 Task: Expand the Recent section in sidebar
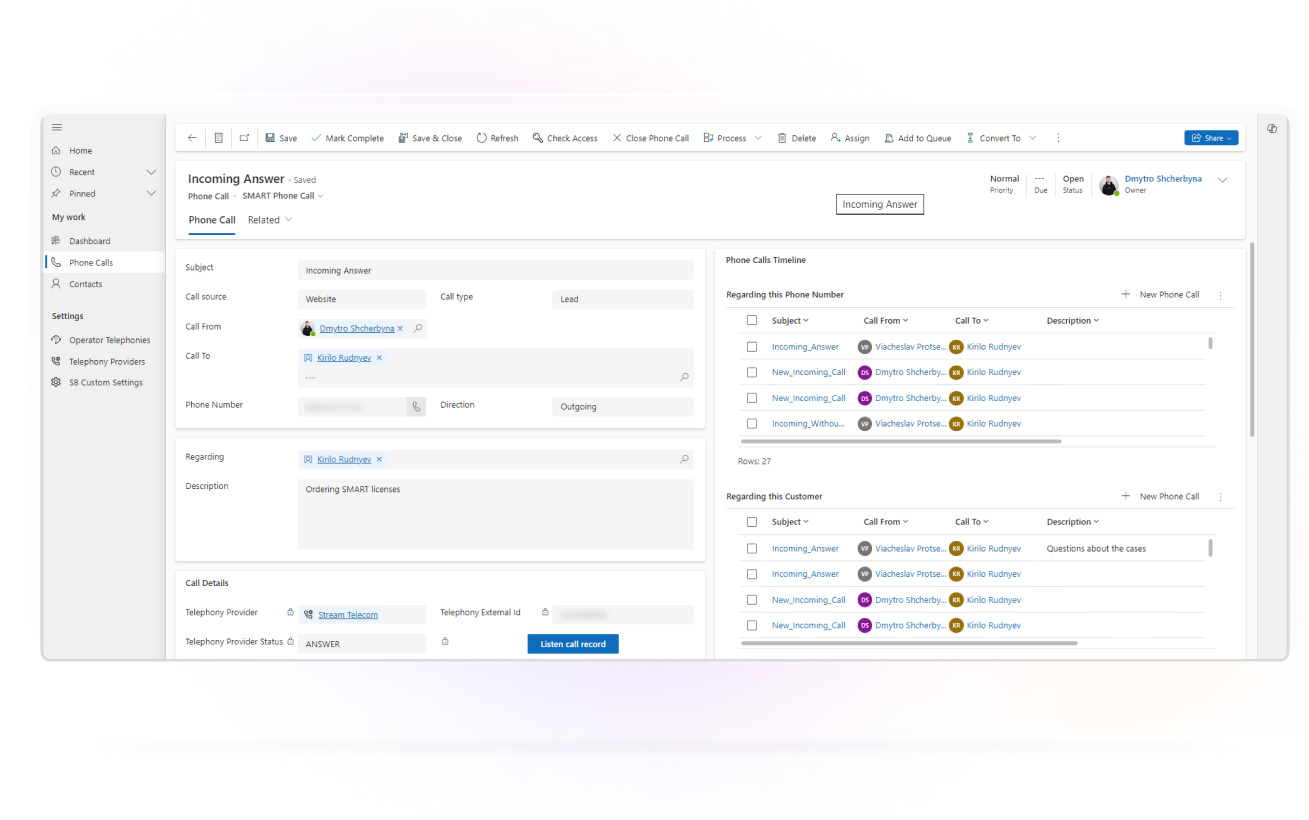tap(151, 172)
